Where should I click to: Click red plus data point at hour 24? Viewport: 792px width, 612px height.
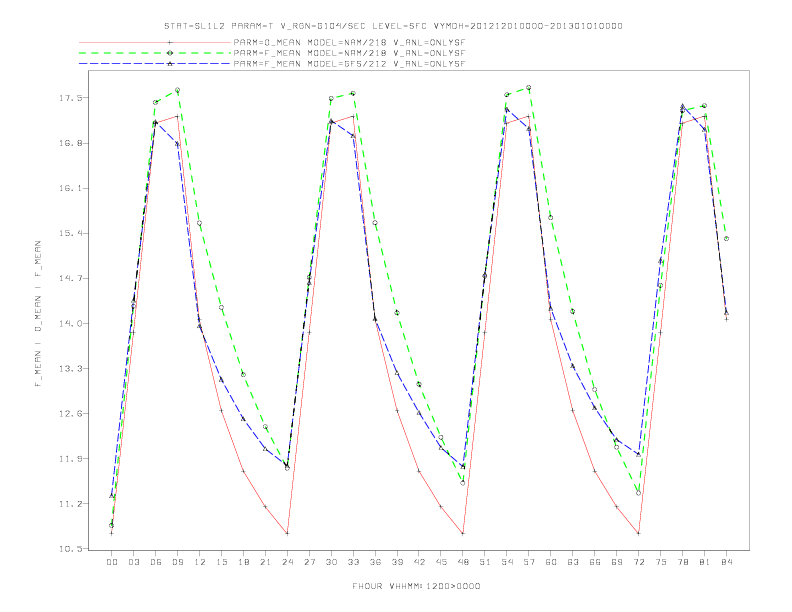pyautogui.click(x=287, y=533)
